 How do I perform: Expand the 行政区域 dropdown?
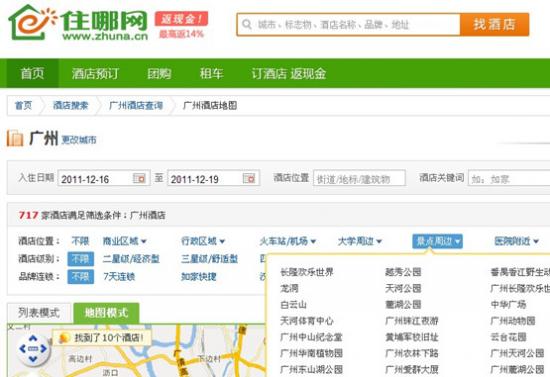(203, 241)
